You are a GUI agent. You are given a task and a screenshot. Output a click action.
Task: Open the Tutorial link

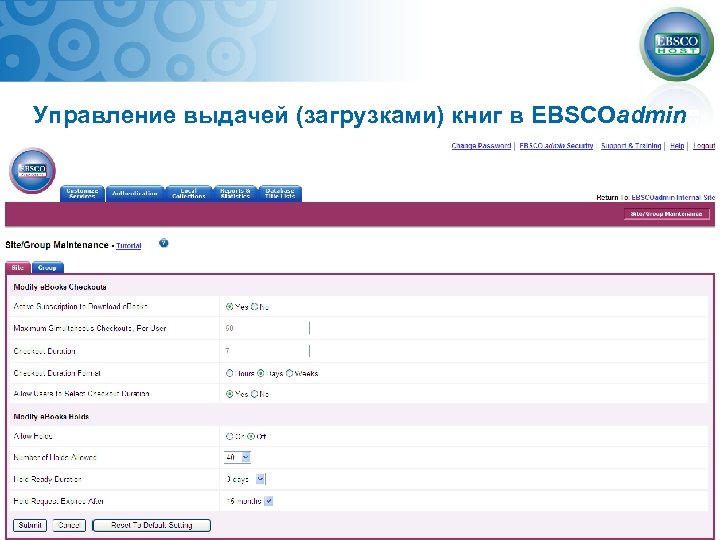(129, 246)
